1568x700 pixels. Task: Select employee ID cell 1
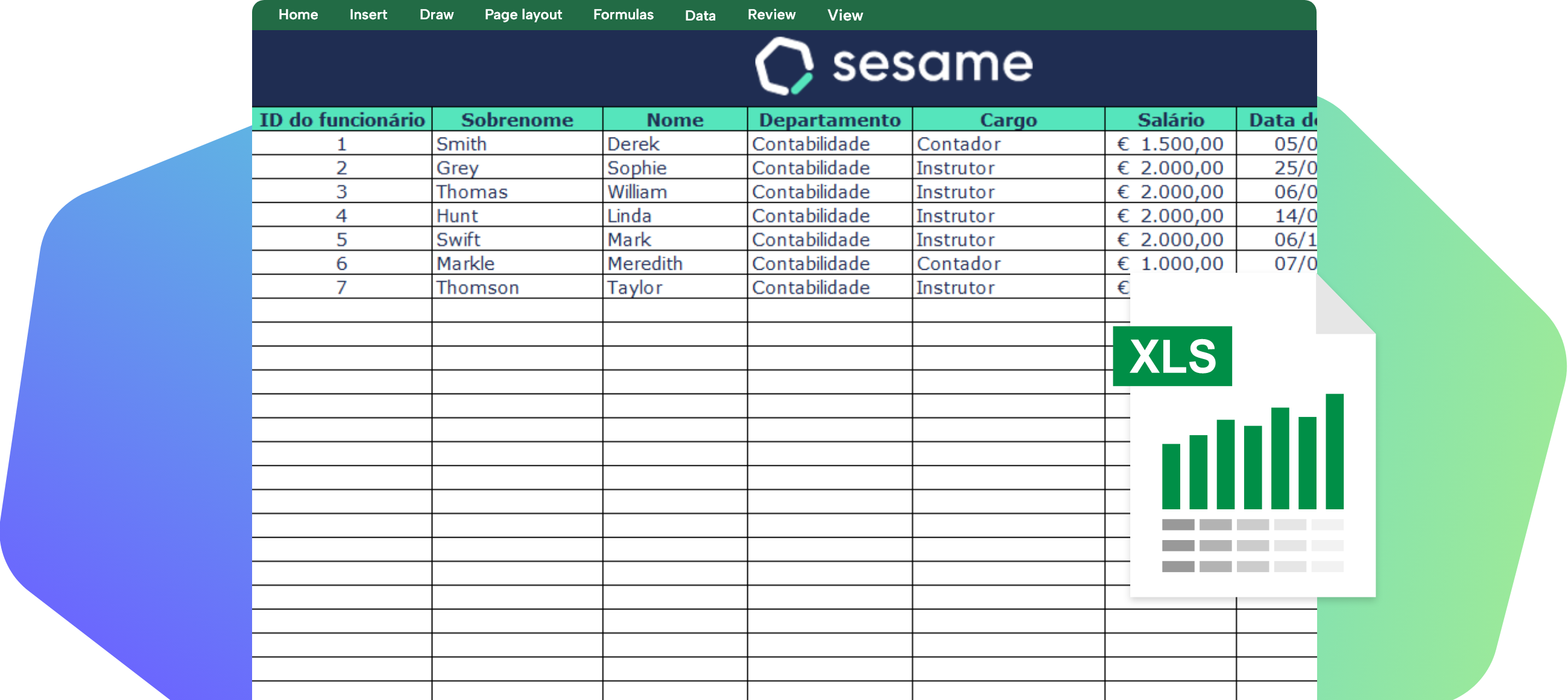pos(342,144)
